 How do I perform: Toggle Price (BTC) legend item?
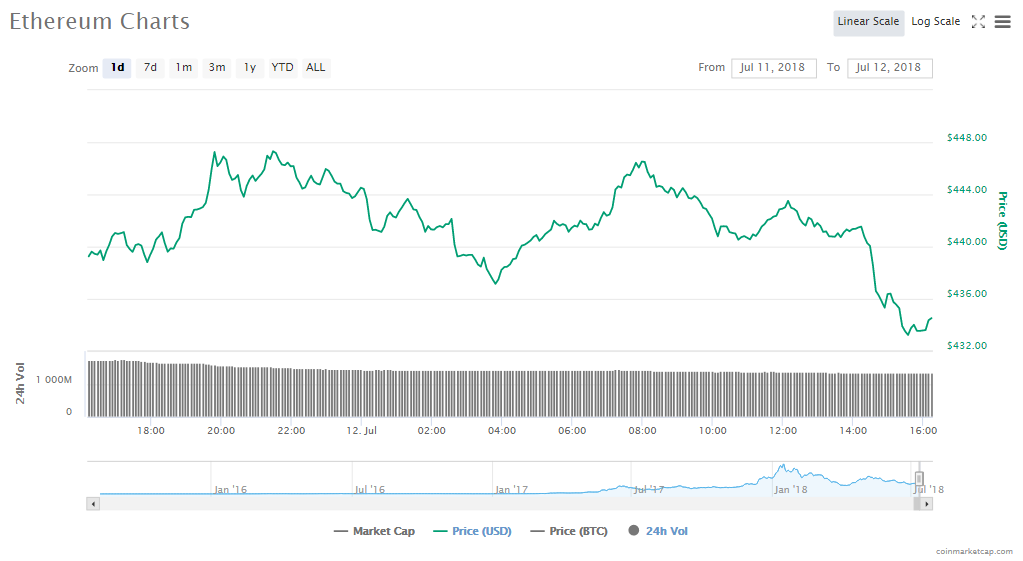[x=568, y=531]
